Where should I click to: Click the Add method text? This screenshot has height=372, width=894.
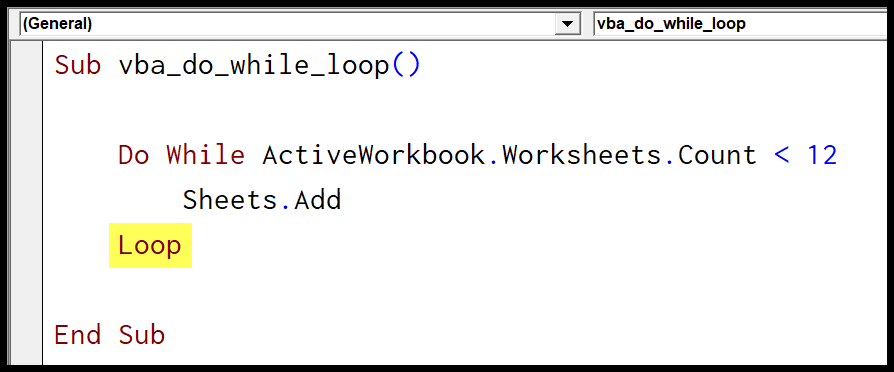[318, 200]
